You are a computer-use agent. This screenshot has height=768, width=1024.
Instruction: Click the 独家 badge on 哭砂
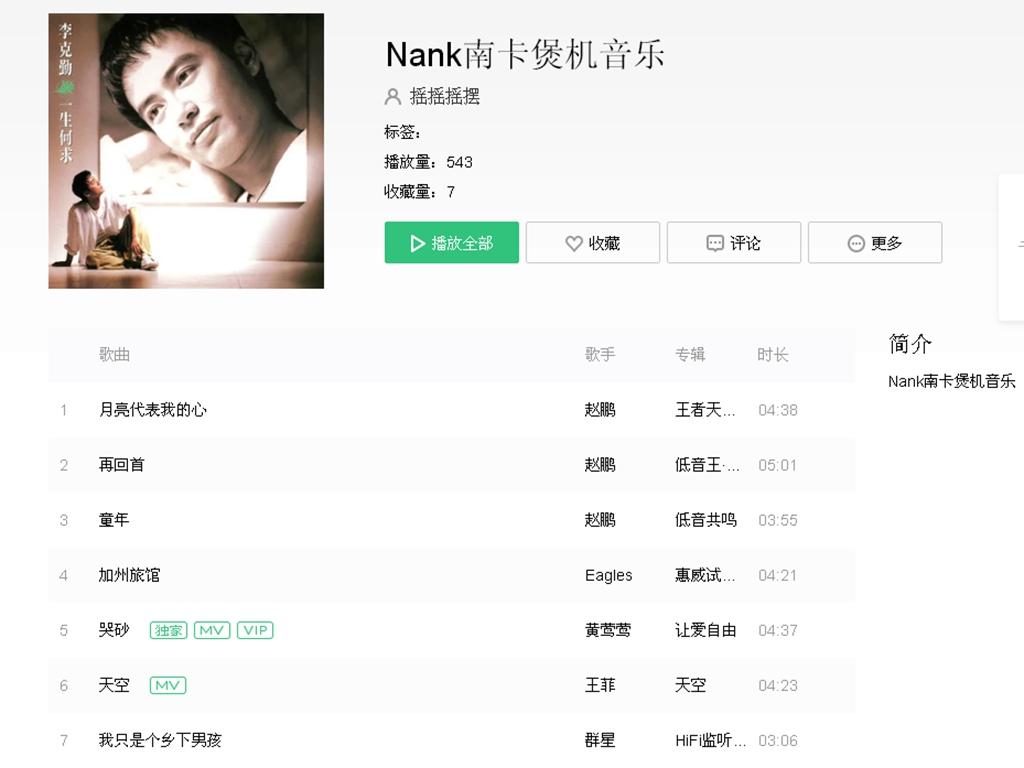(168, 630)
